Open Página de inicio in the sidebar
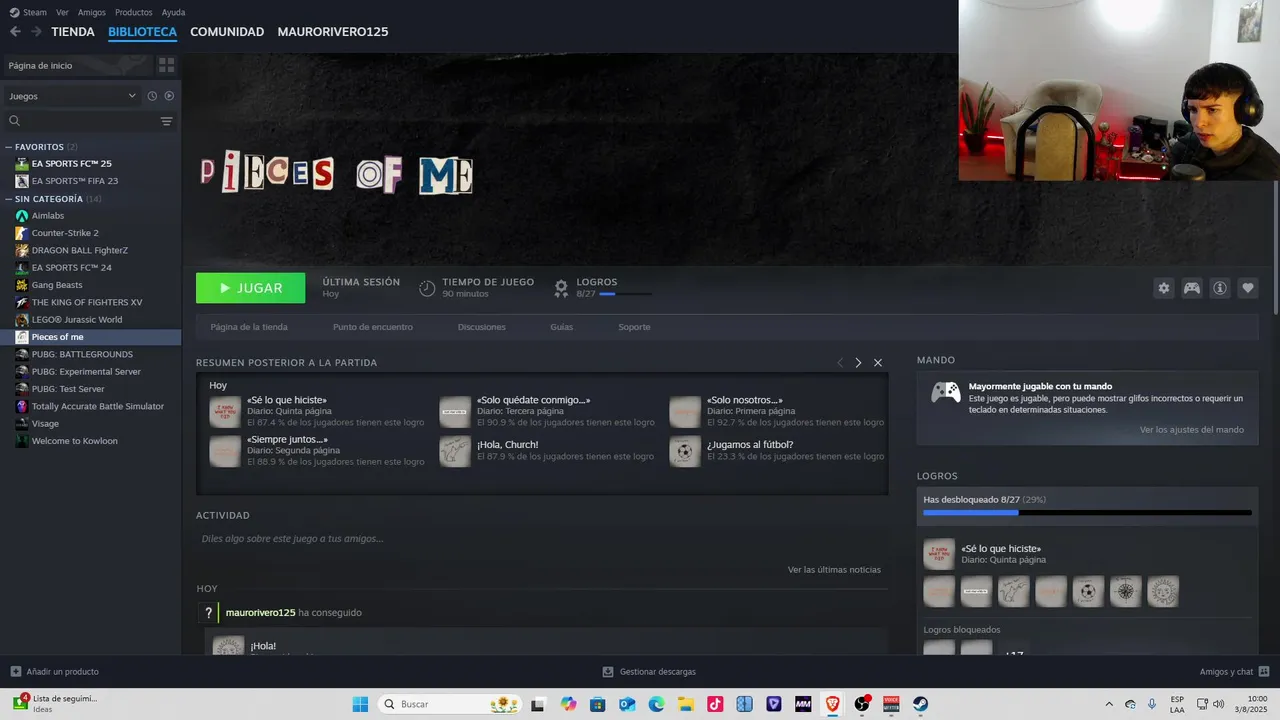 (x=78, y=65)
